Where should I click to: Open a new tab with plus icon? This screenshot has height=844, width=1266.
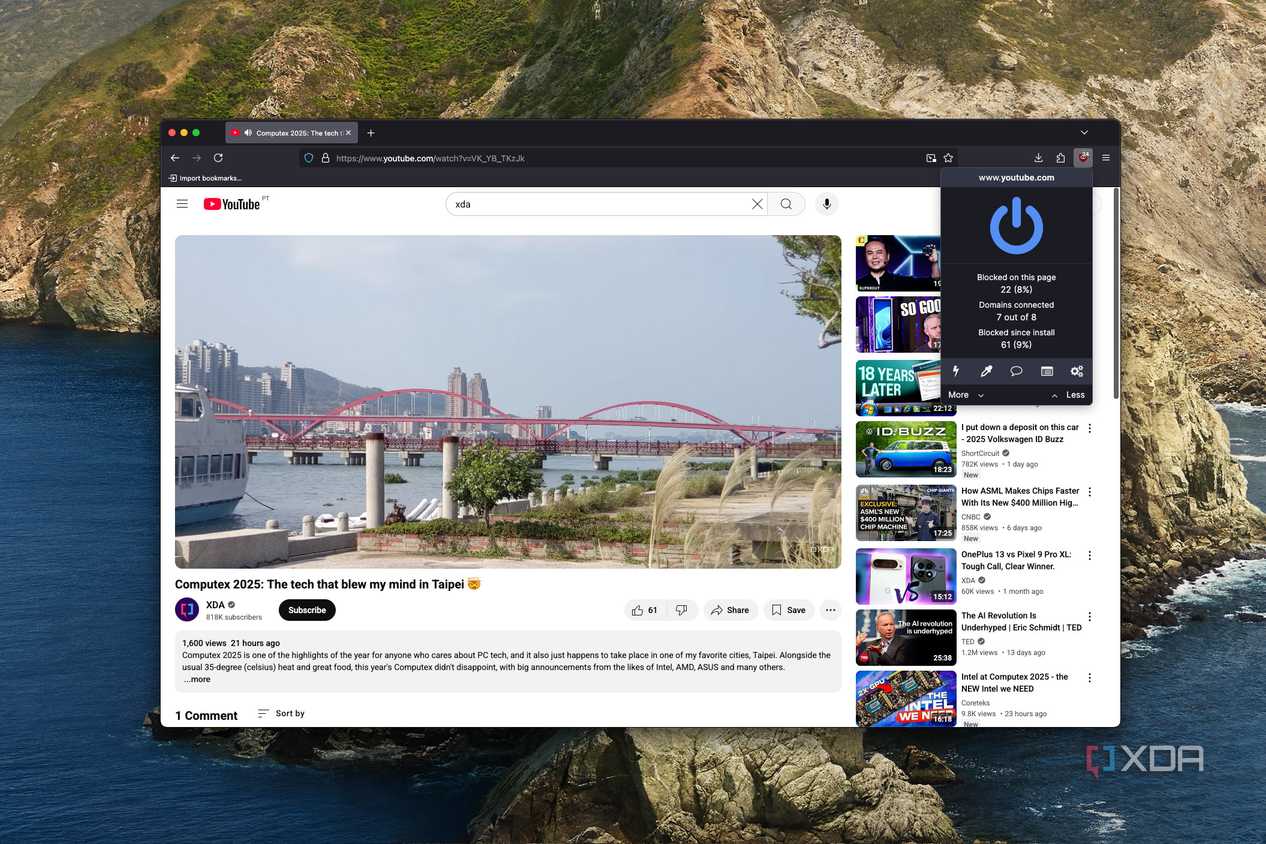tap(371, 133)
